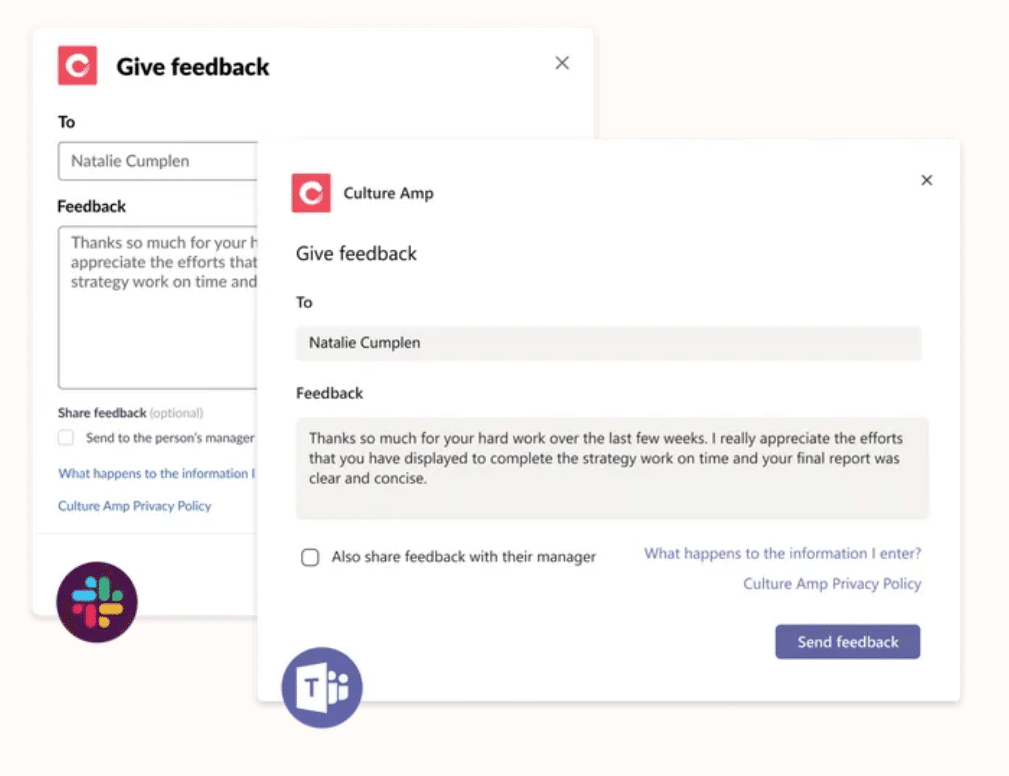
Task: Click the 'Culture Amp' title text
Action: (389, 193)
